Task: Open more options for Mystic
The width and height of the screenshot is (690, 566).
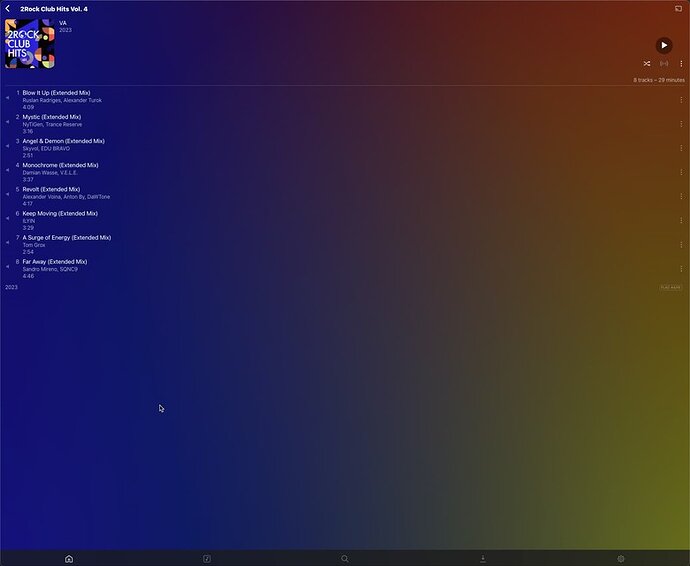Action: pyautogui.click(x=681, y=124)
